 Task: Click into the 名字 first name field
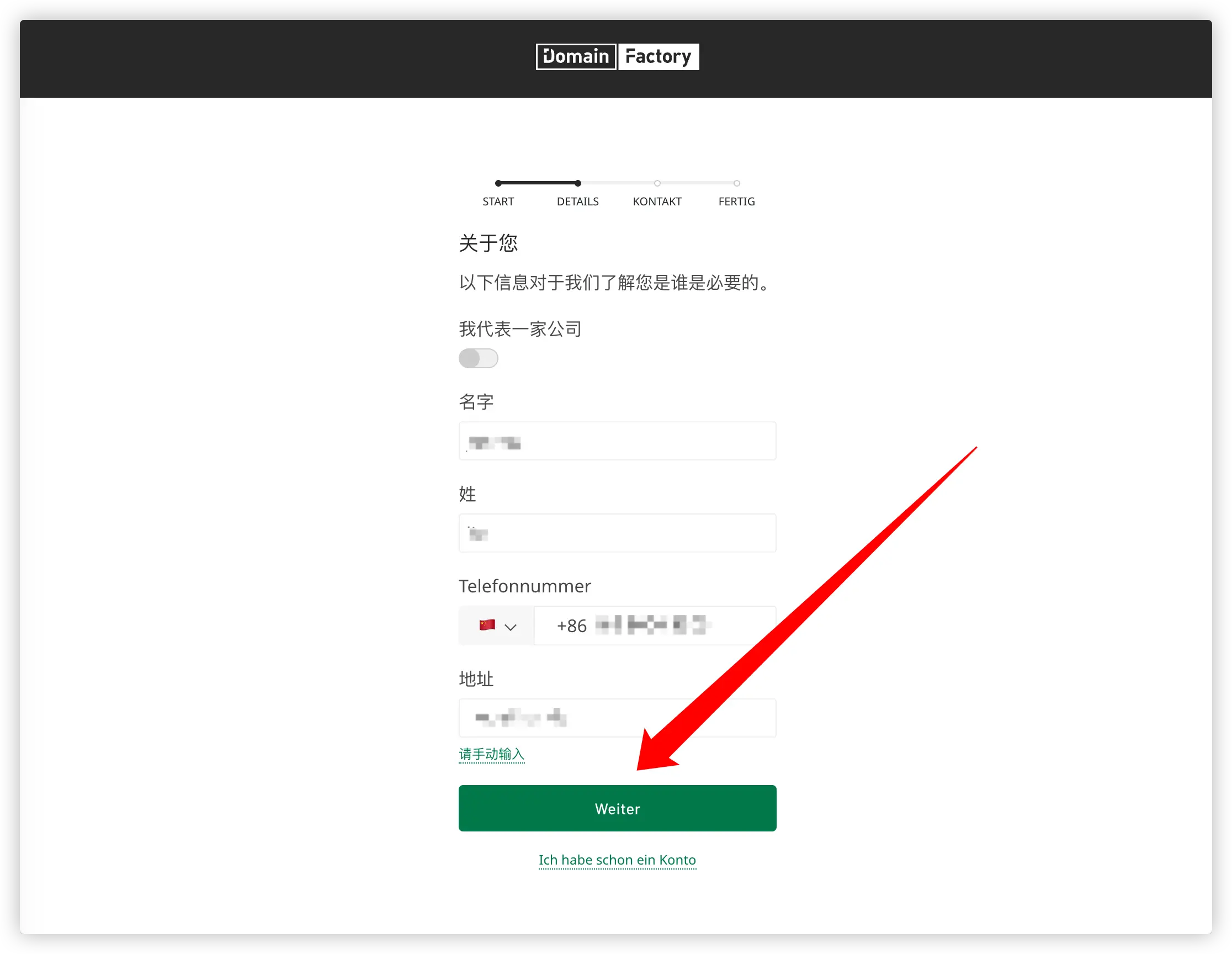[617, 441]
